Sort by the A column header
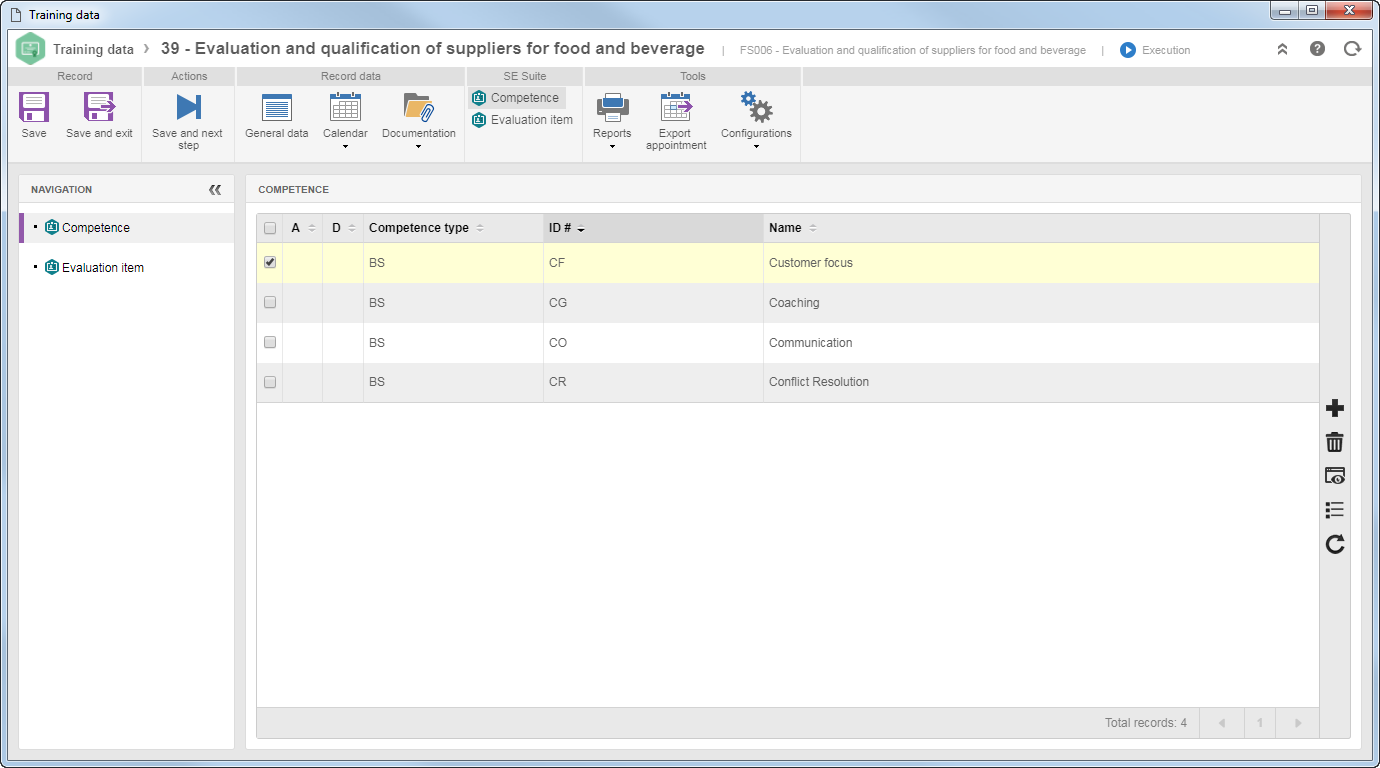 tap(303, 228)
